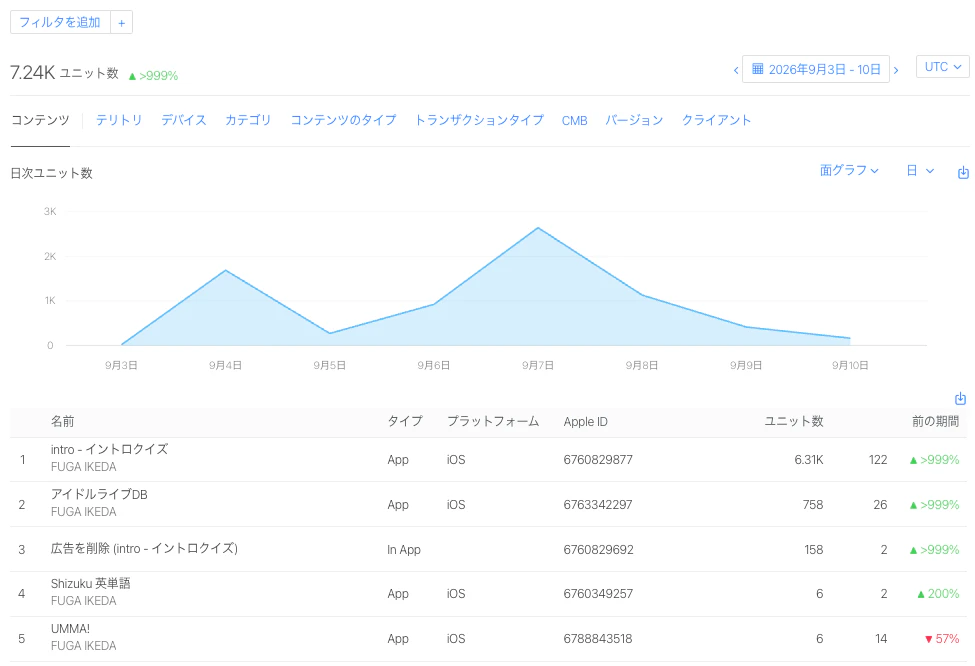Switch to the テリトリ tab
This screenshot has height=666, width=975.
tap(119, 120)
